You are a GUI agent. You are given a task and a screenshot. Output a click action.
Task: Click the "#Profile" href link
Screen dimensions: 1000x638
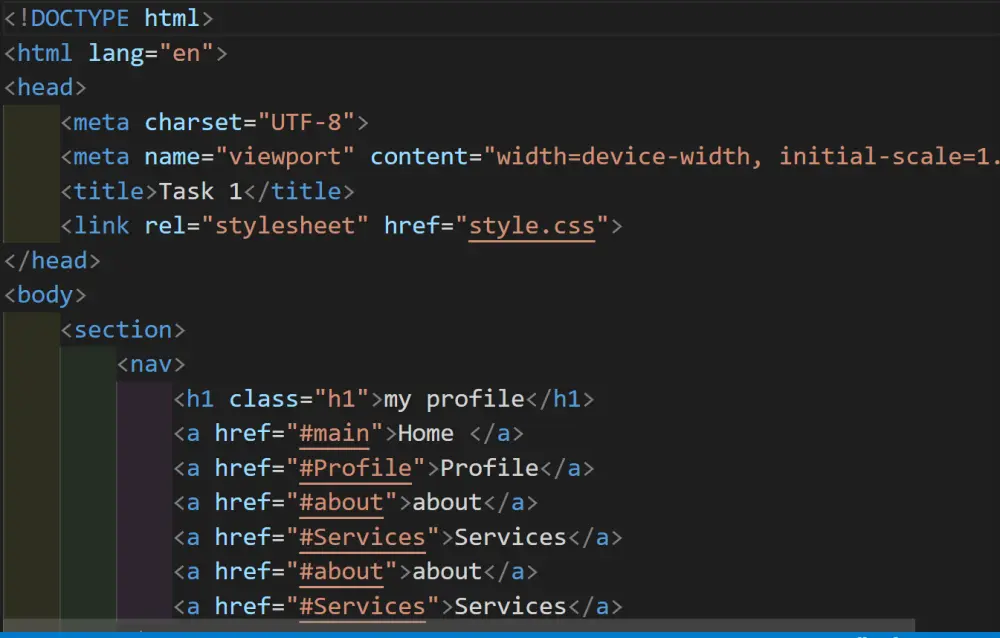tap(355, 468)
